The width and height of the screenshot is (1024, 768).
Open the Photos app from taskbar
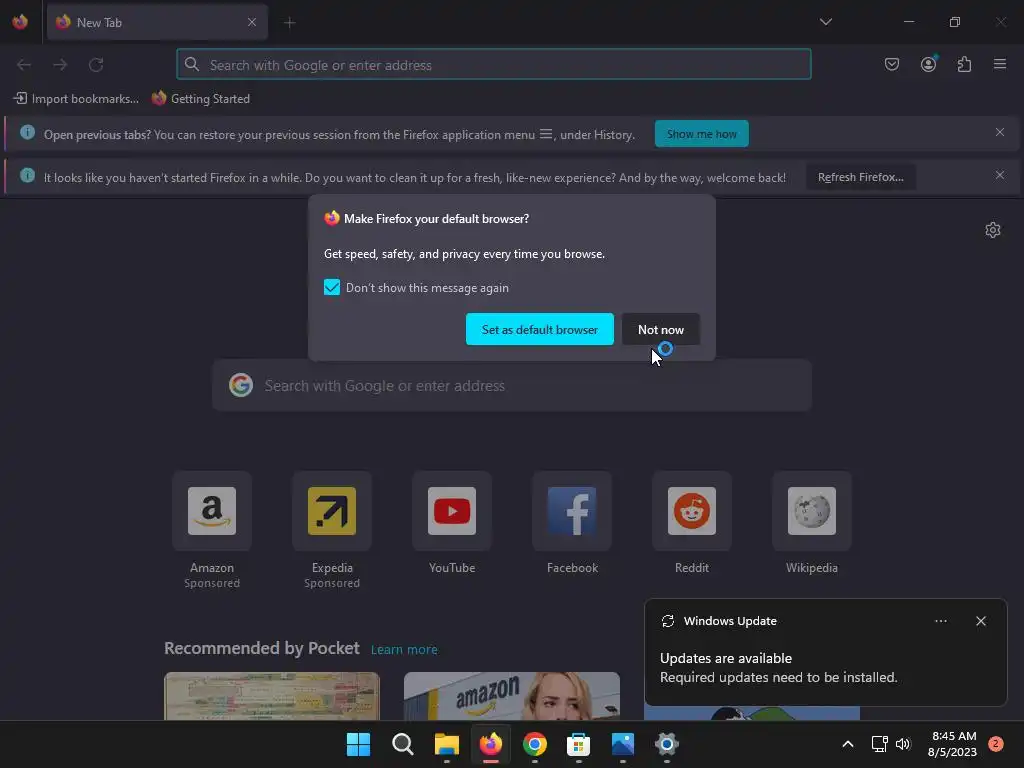point(623,744)
